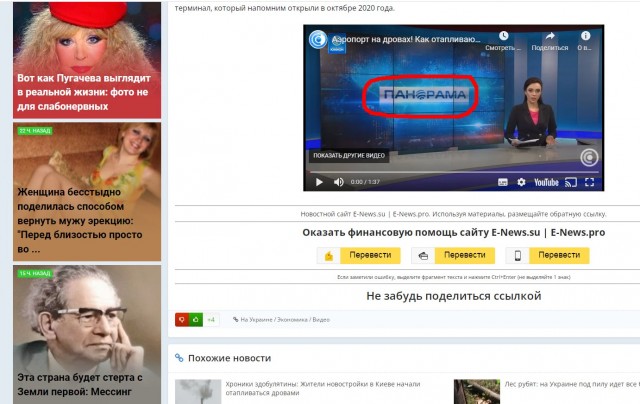
Task: Open 'Видео' category link
Action: pyautogui.click(x=321, y=320)
